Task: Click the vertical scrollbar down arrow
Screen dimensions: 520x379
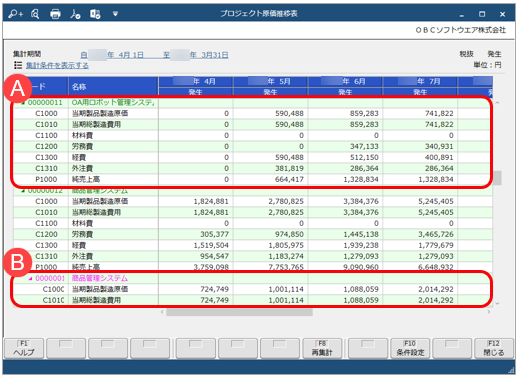Action: point(497,303)
